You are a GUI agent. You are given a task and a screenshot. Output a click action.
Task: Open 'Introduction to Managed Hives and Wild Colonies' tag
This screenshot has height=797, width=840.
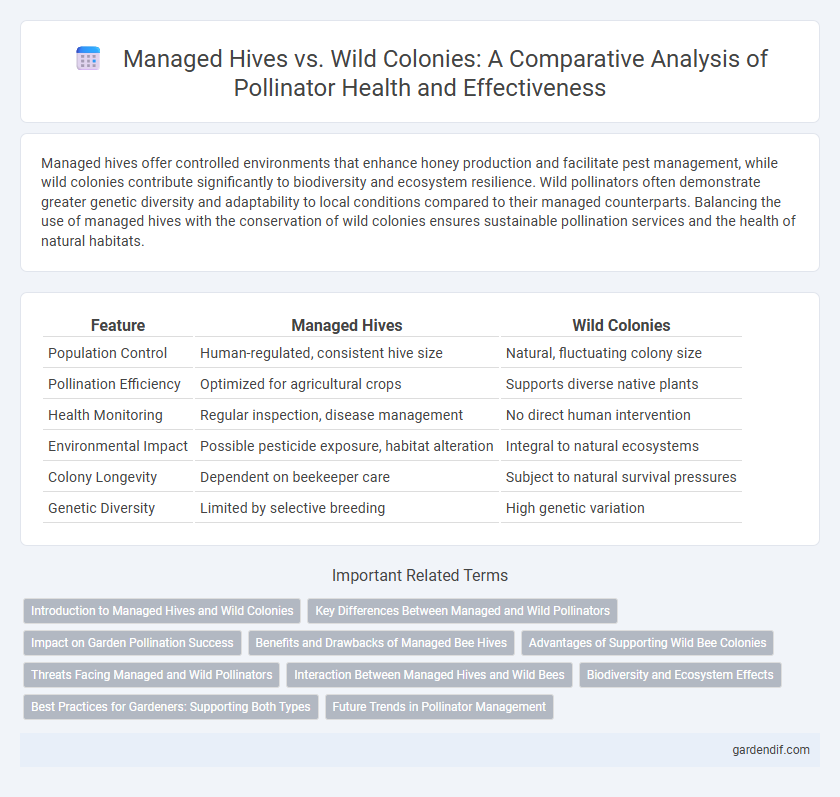162,611
